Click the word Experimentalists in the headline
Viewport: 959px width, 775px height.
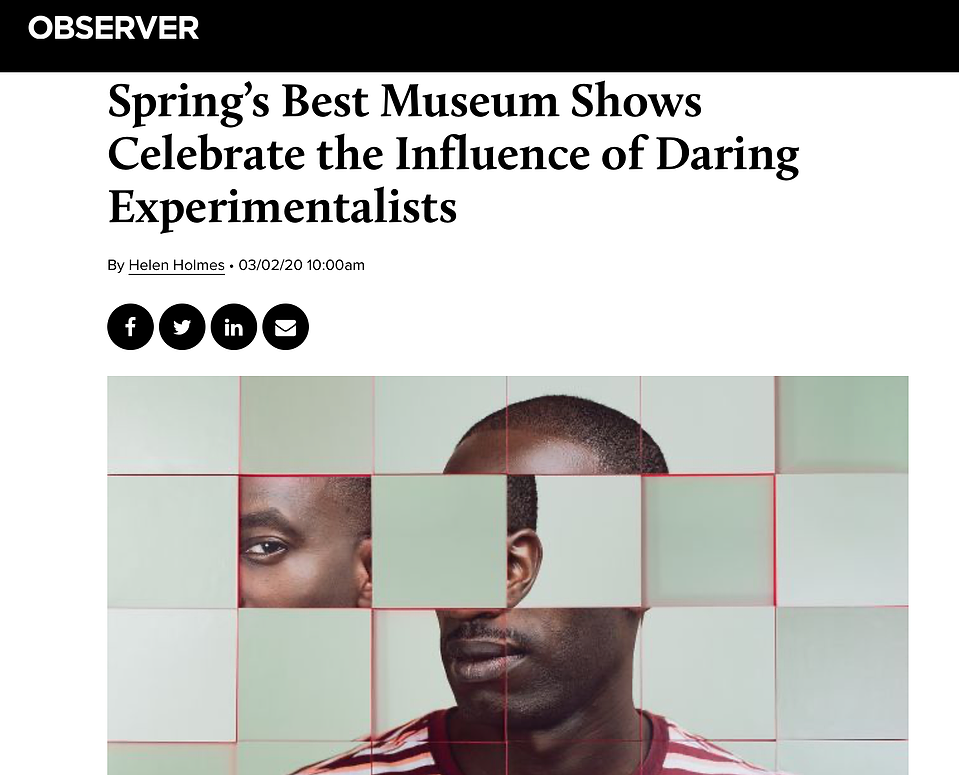coord(283,207)
